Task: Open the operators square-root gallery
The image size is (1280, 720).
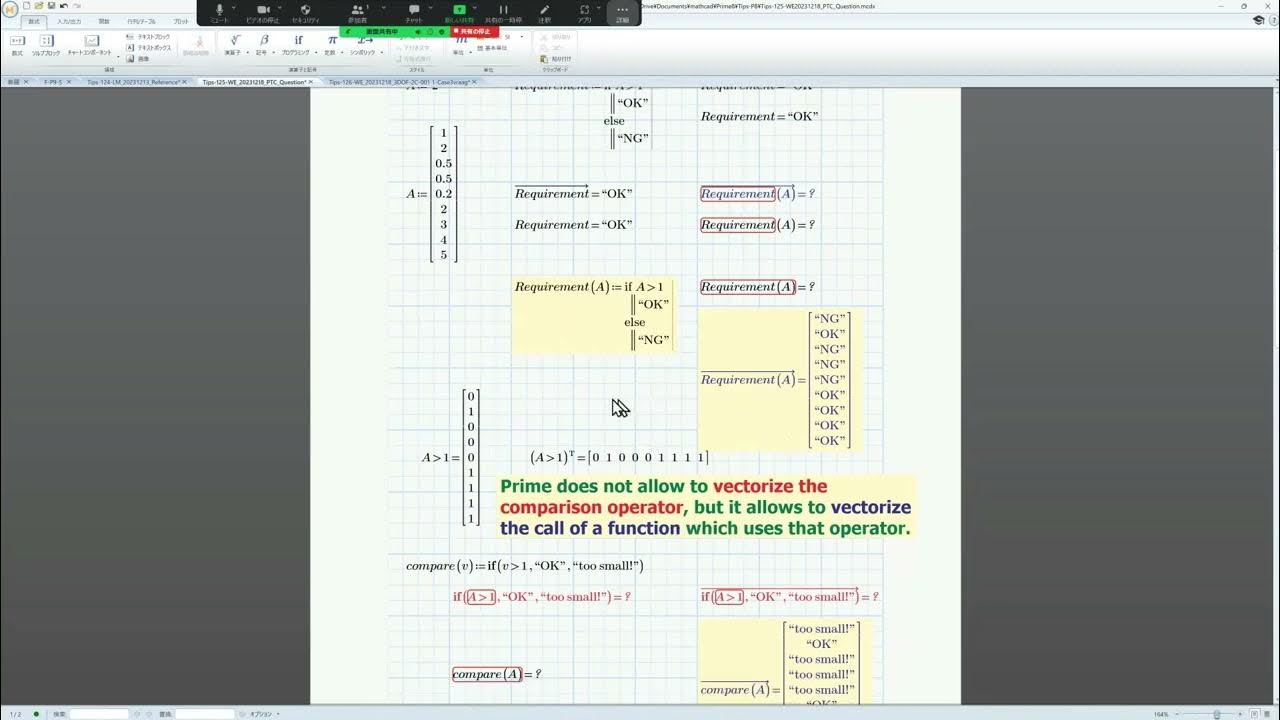Action: [234, 44]
